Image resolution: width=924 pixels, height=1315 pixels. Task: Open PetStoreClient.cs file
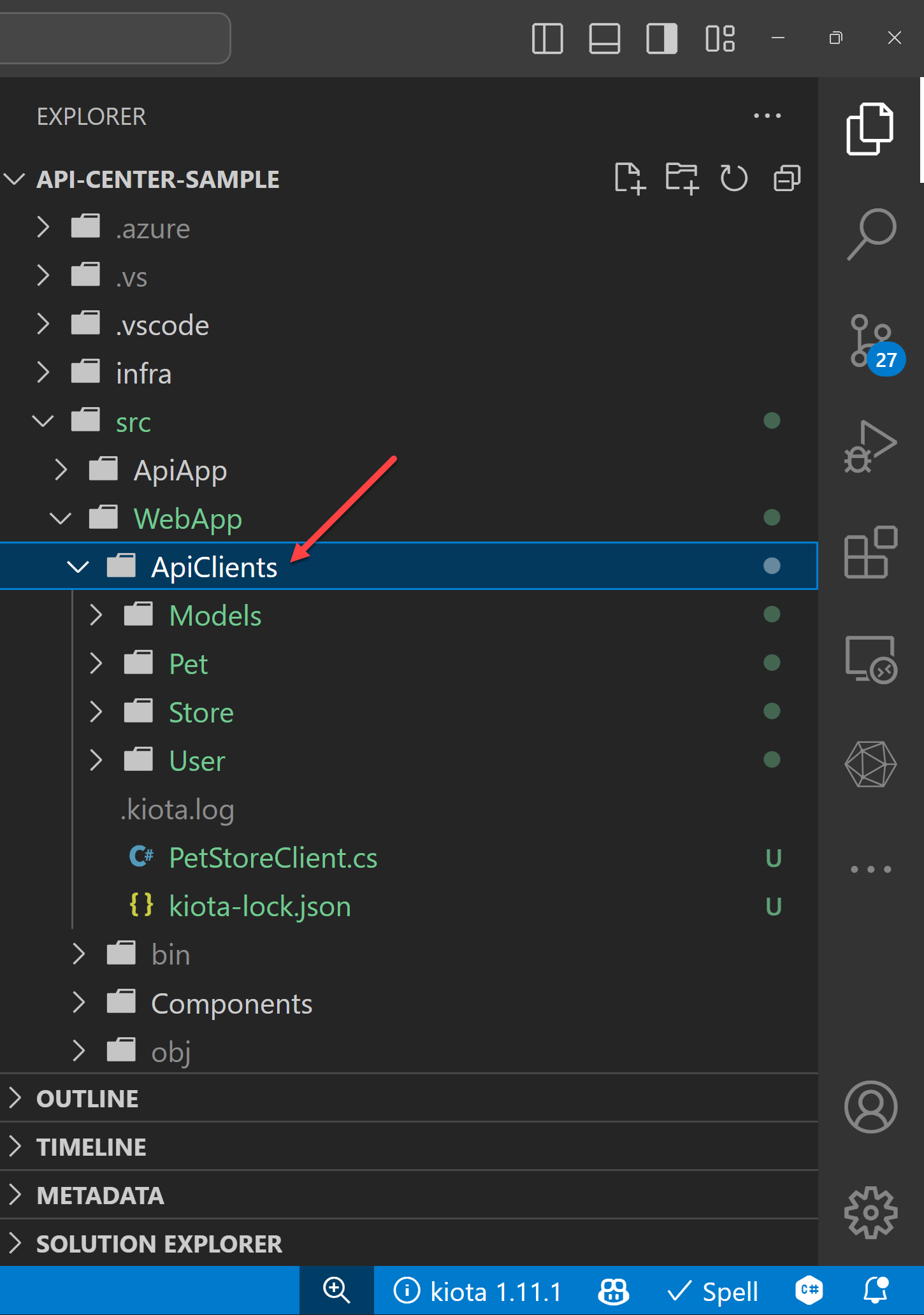click(409, 858)
